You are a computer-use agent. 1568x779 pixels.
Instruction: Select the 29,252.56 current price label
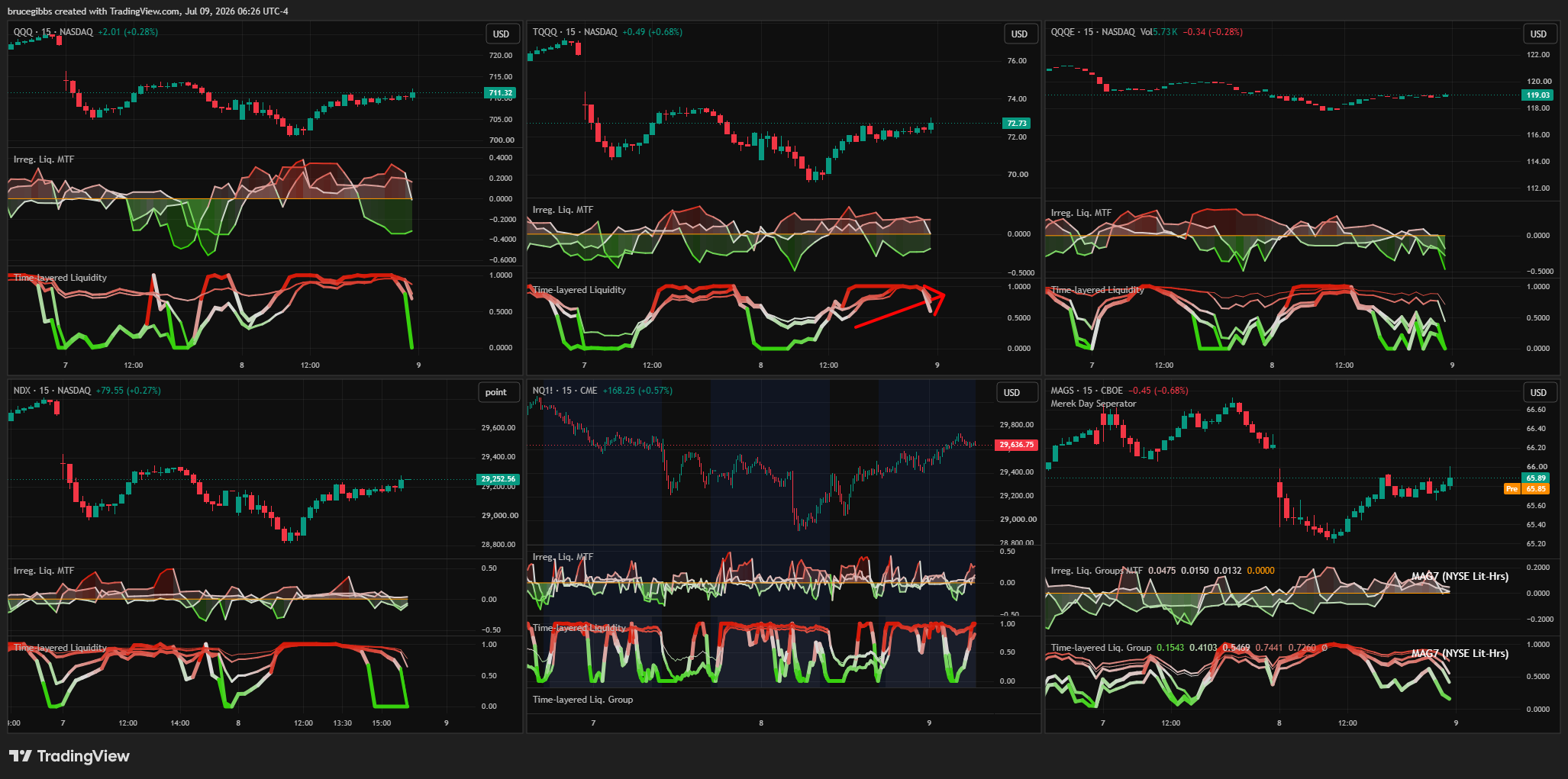[x=498, y=479]
